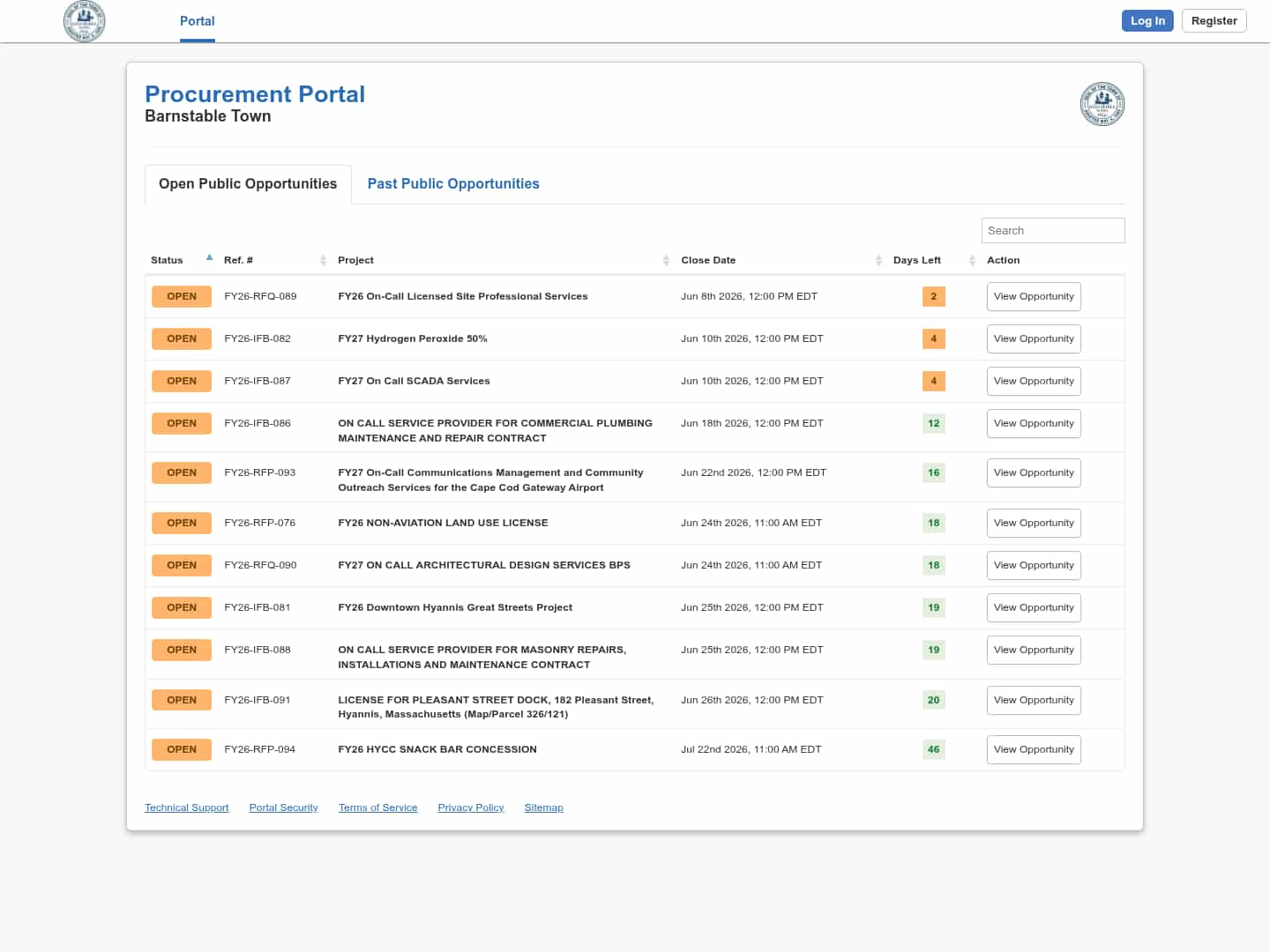Switch to Past Public Opportunities tab

click(x=453, y=183)
